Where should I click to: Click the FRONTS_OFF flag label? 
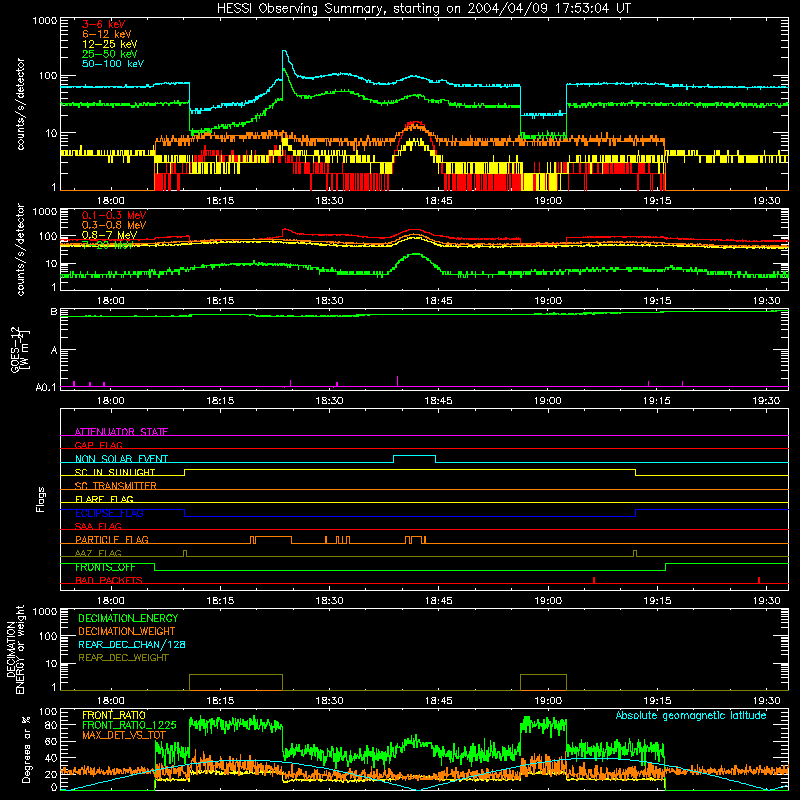[x=105, y=567]
